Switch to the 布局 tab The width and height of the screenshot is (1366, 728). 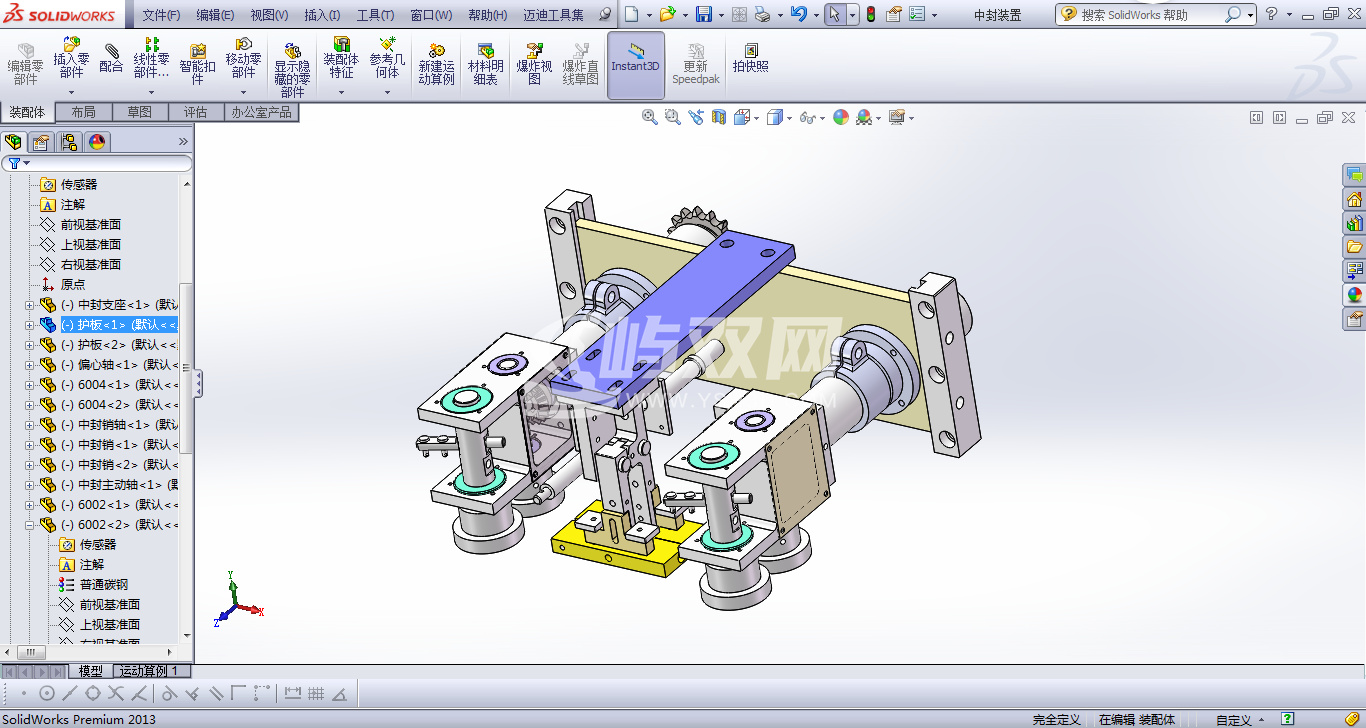pos(84,112)
